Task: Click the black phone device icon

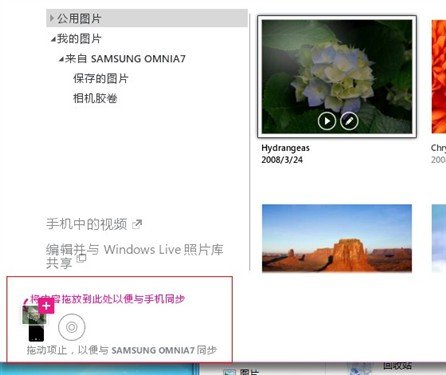Action: pyautogui.click(x=36, y=333)
